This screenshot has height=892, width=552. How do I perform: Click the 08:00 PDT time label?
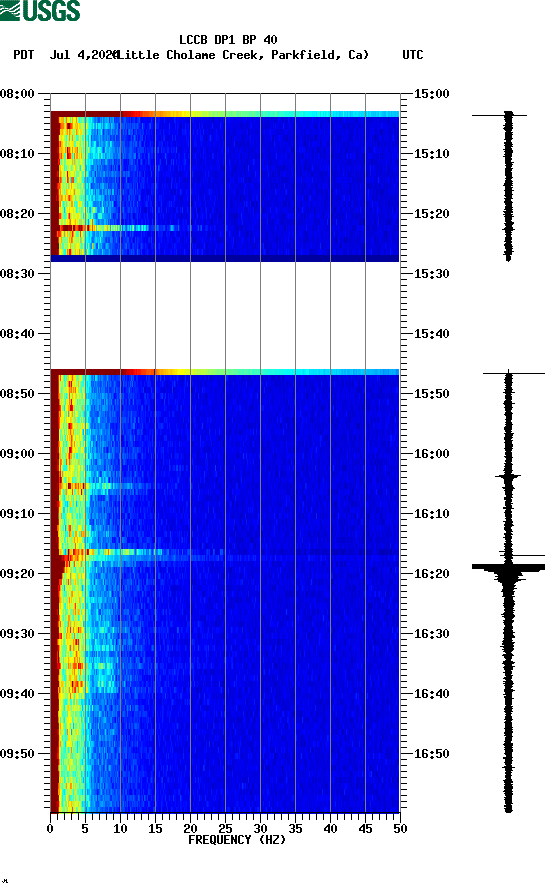pos(18,94)
